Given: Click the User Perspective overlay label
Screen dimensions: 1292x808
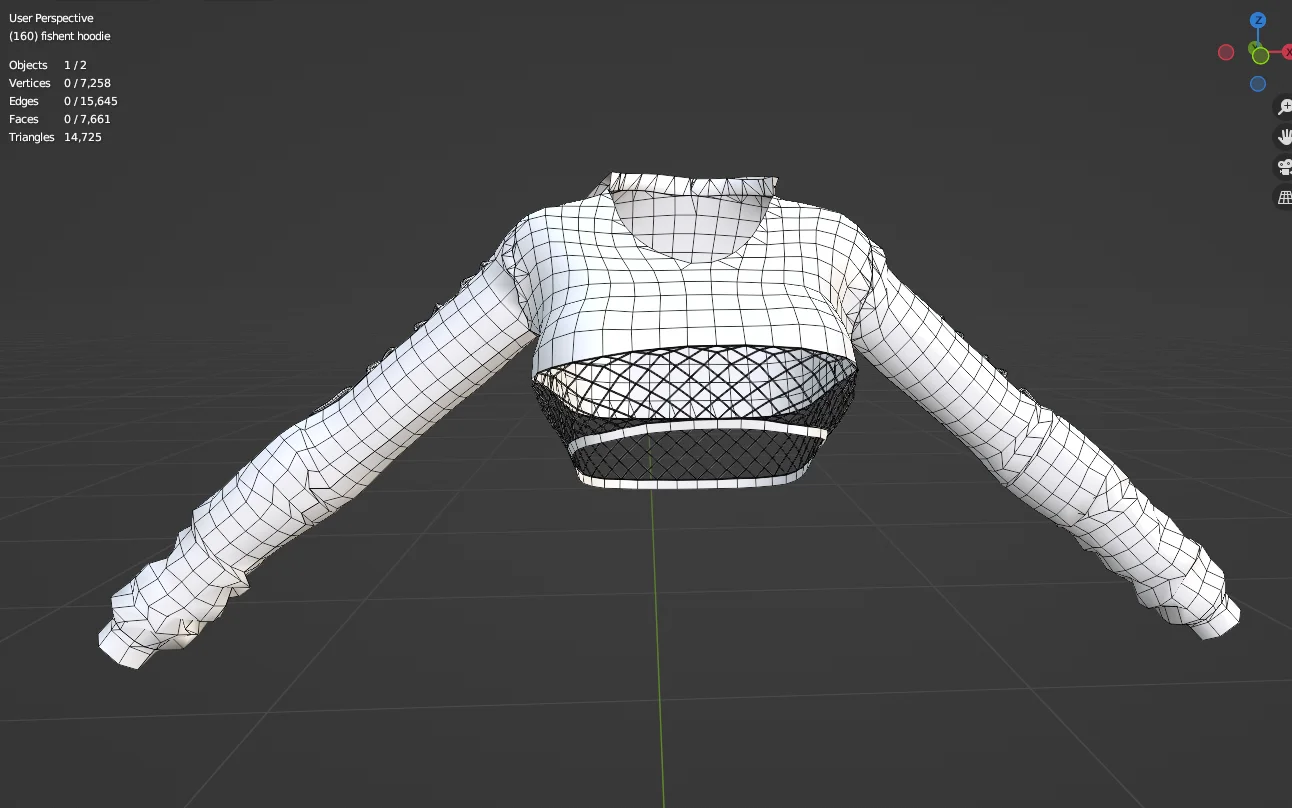Looking at the screenshot, I should point(51,17).
